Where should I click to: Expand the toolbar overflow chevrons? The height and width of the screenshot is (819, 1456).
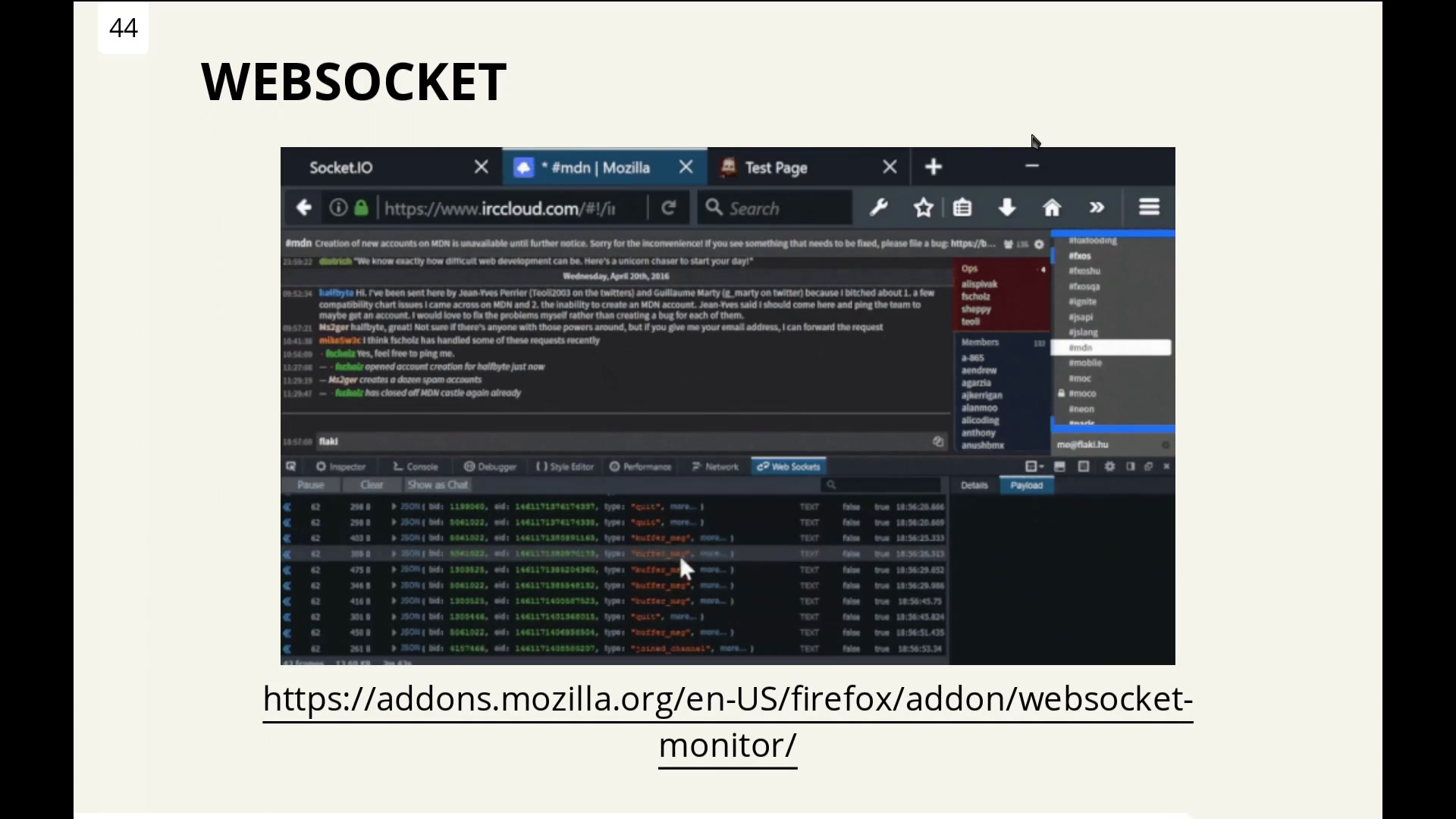1097,208
